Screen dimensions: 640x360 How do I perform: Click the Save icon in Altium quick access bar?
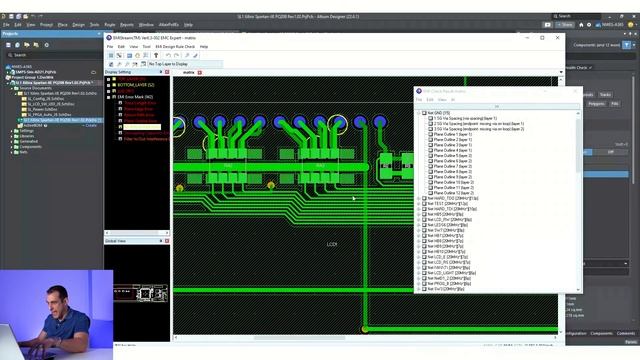click(11, 16)
